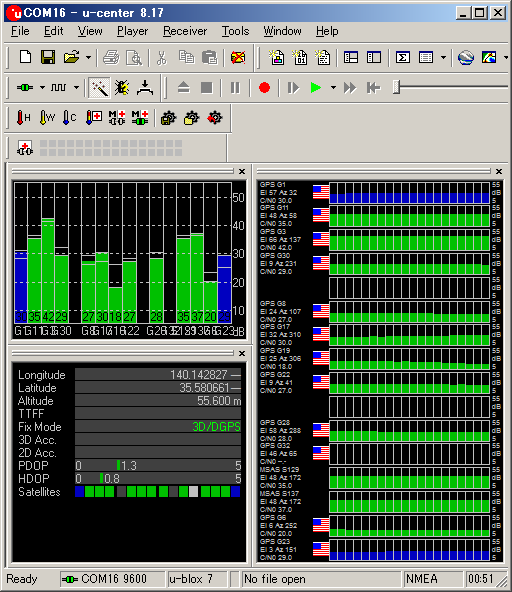Click the Save floppy disk icon
The width and height of the screenshot is (512, 592).
coord(48,57)
